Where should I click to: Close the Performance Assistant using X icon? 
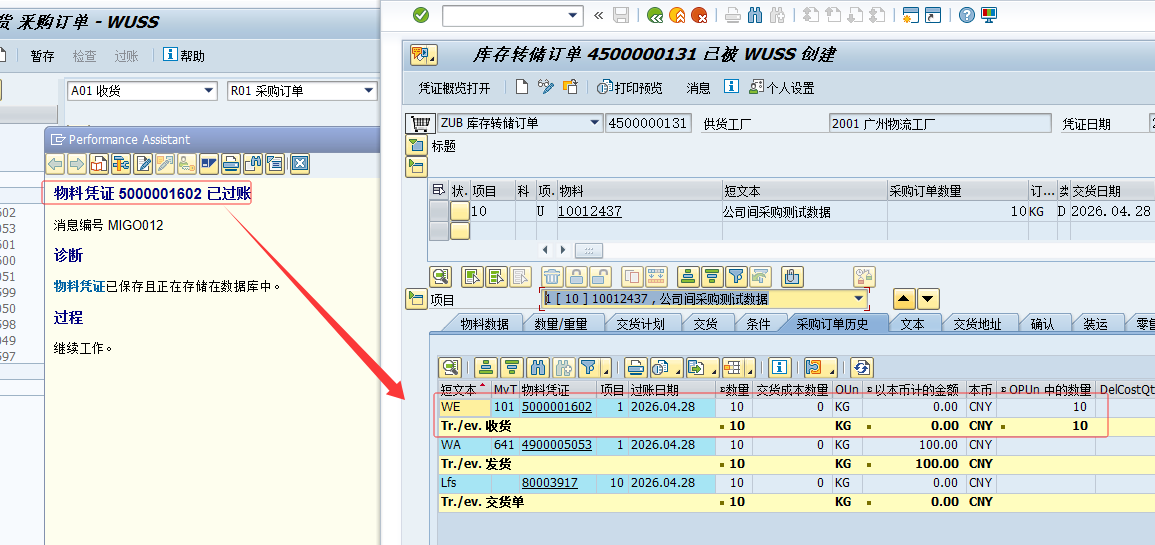[299, 164]
